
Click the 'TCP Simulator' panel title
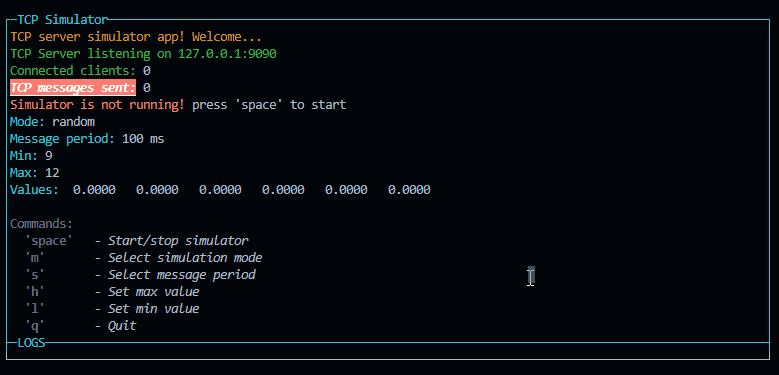pos(62,20)
